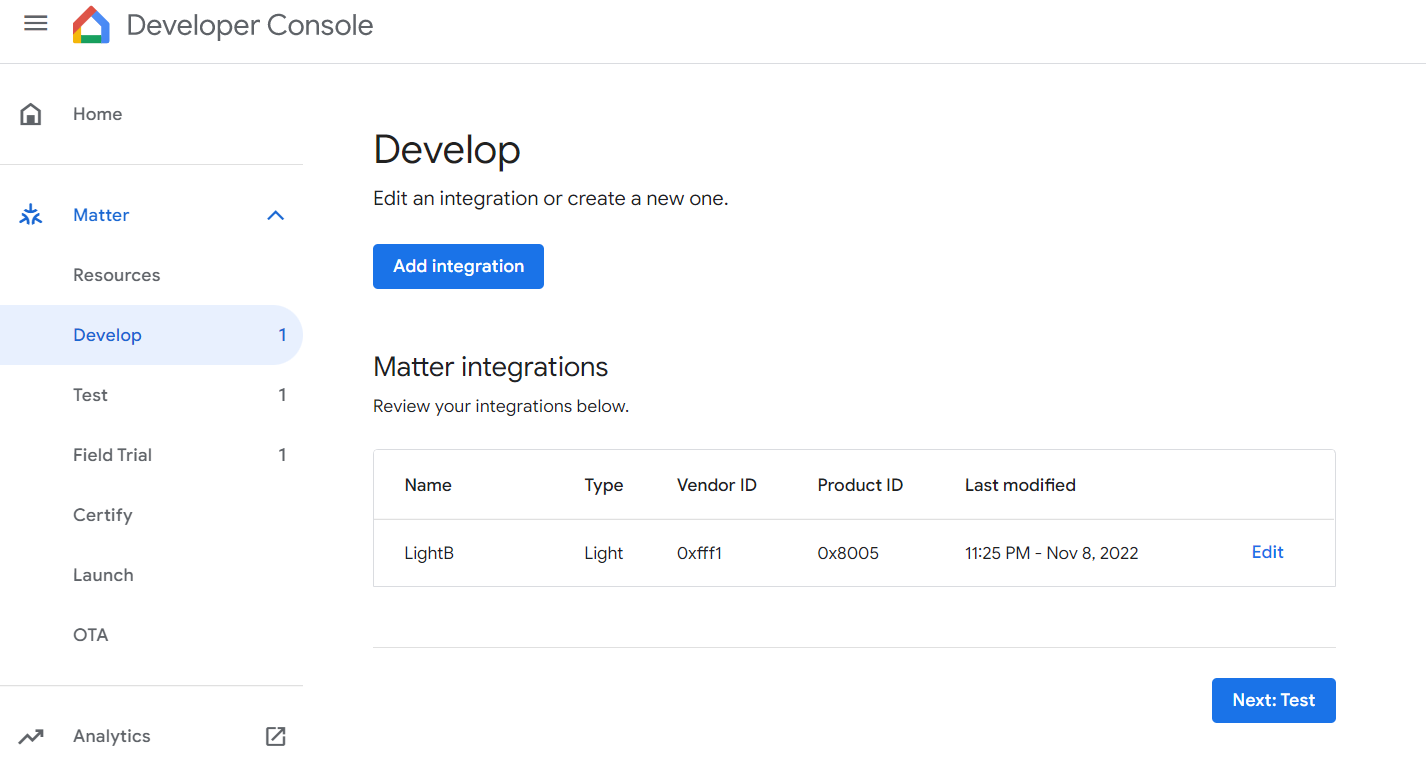
Task: Click the Developer Console title
Action: click(x=250, y=25)
